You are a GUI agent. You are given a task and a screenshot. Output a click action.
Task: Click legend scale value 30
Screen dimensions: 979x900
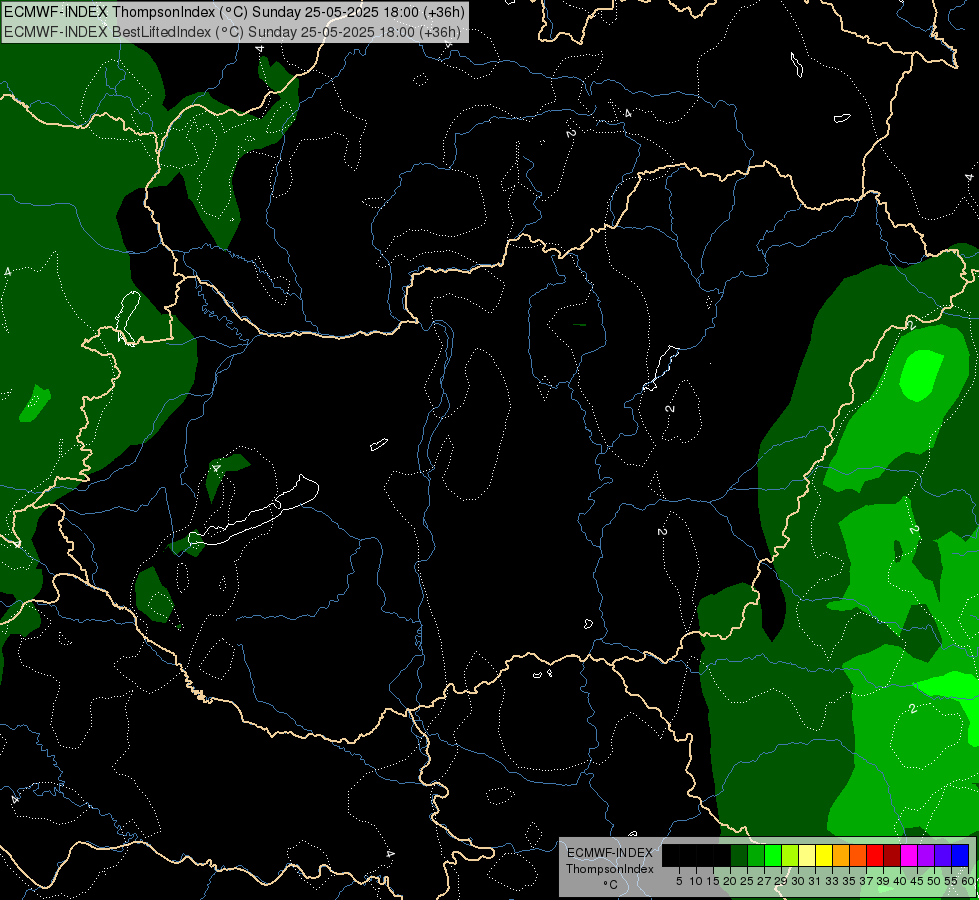click(799, 881)
